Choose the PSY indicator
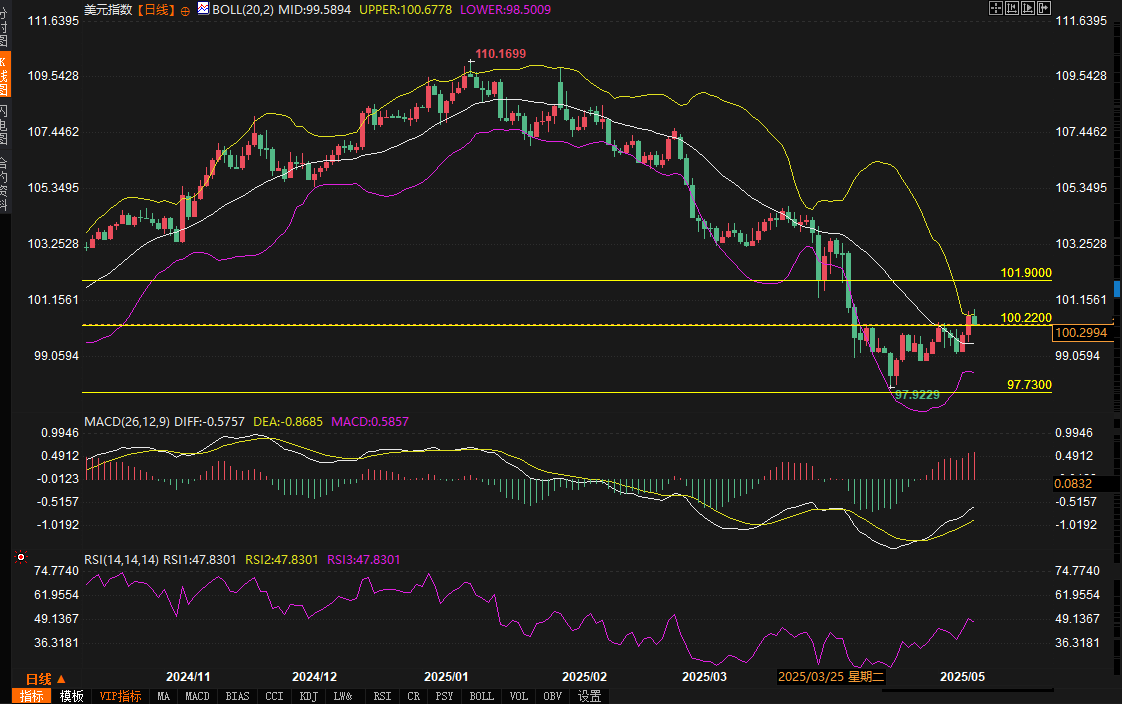This screenshot has height=704, width=1122. (x=444, y=696)
